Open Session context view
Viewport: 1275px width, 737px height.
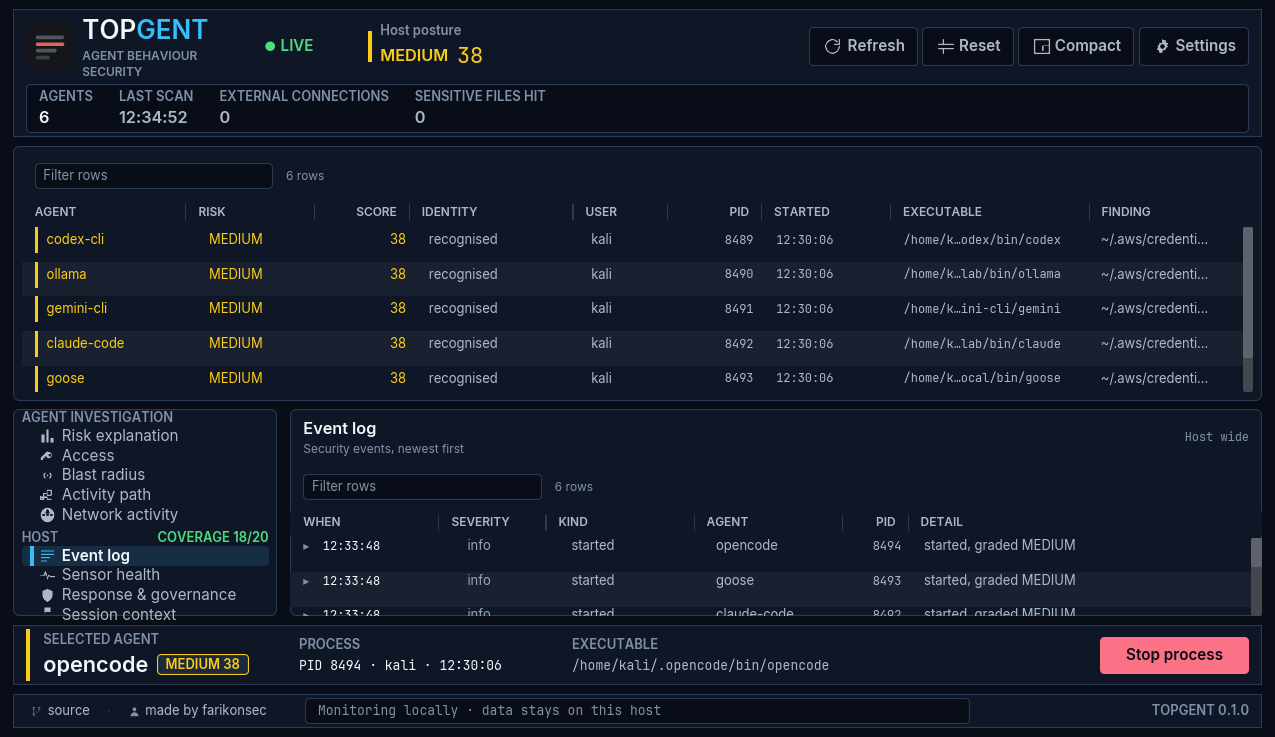[119, 614]
